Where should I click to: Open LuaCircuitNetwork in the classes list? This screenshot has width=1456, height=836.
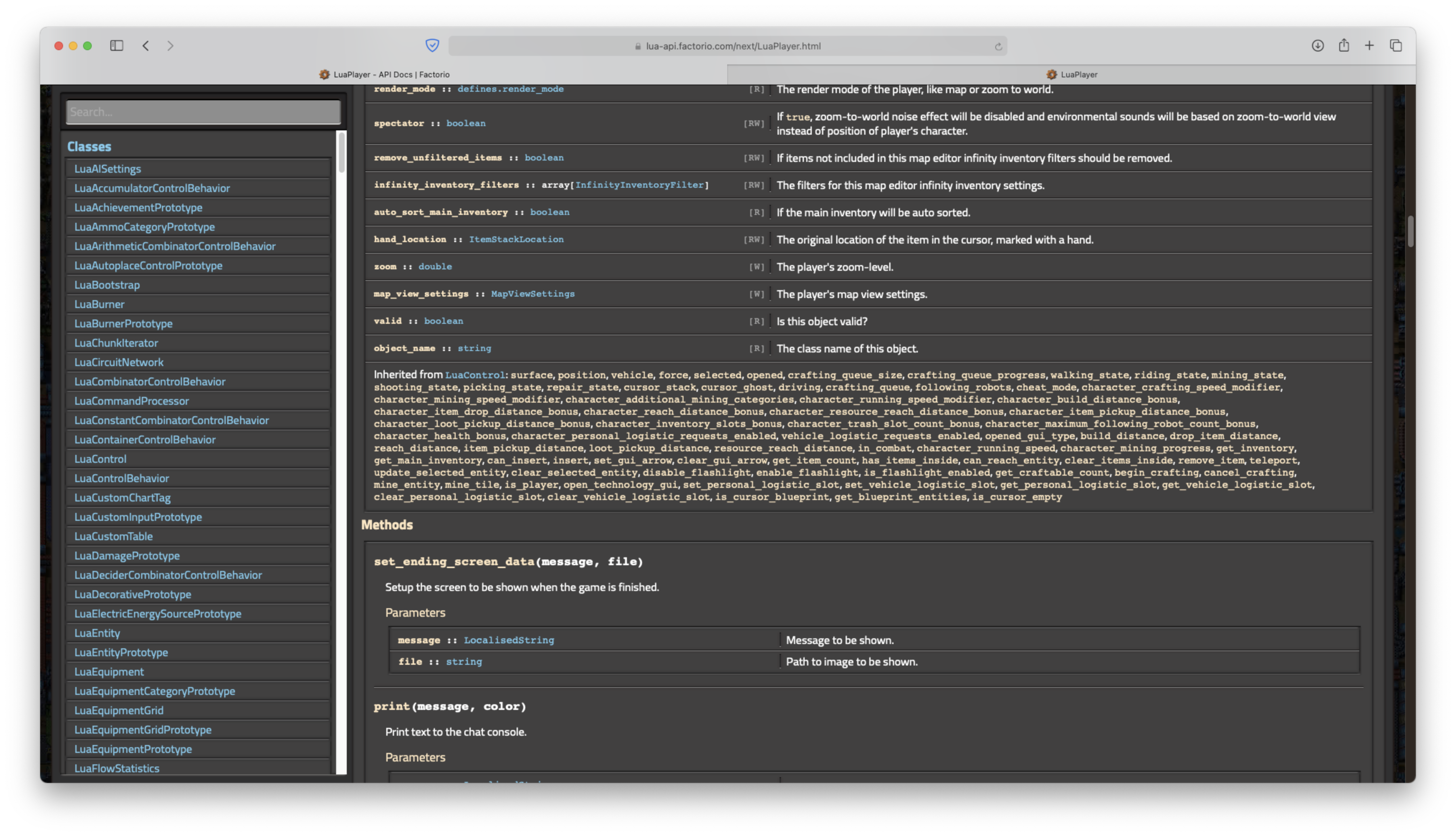[x=119, y=362]
